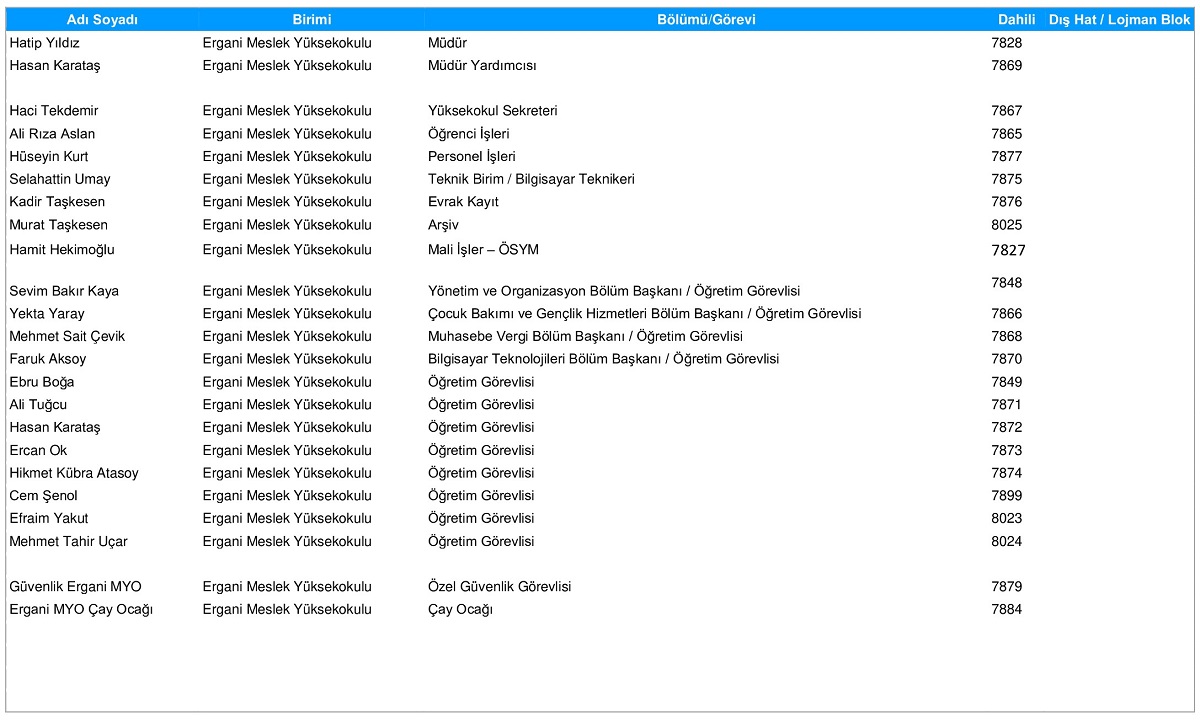Image resolution: width=1200 pixels, height=723 pixels.
Task: Select extension number 7827
Action: click(x=1009, y=250)
